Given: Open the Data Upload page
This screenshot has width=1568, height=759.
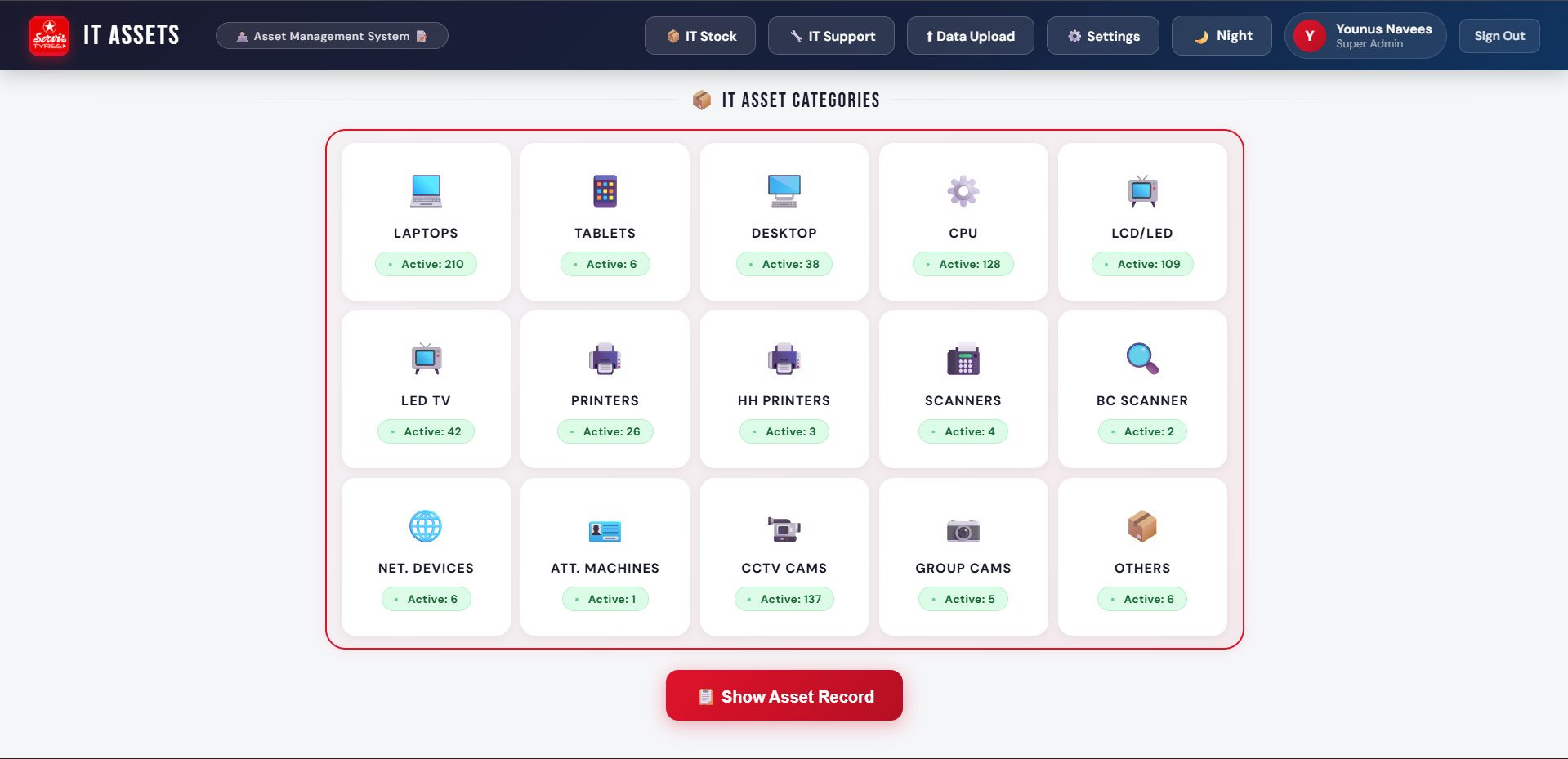Looking at the screenshot, I should coord(971,36).
